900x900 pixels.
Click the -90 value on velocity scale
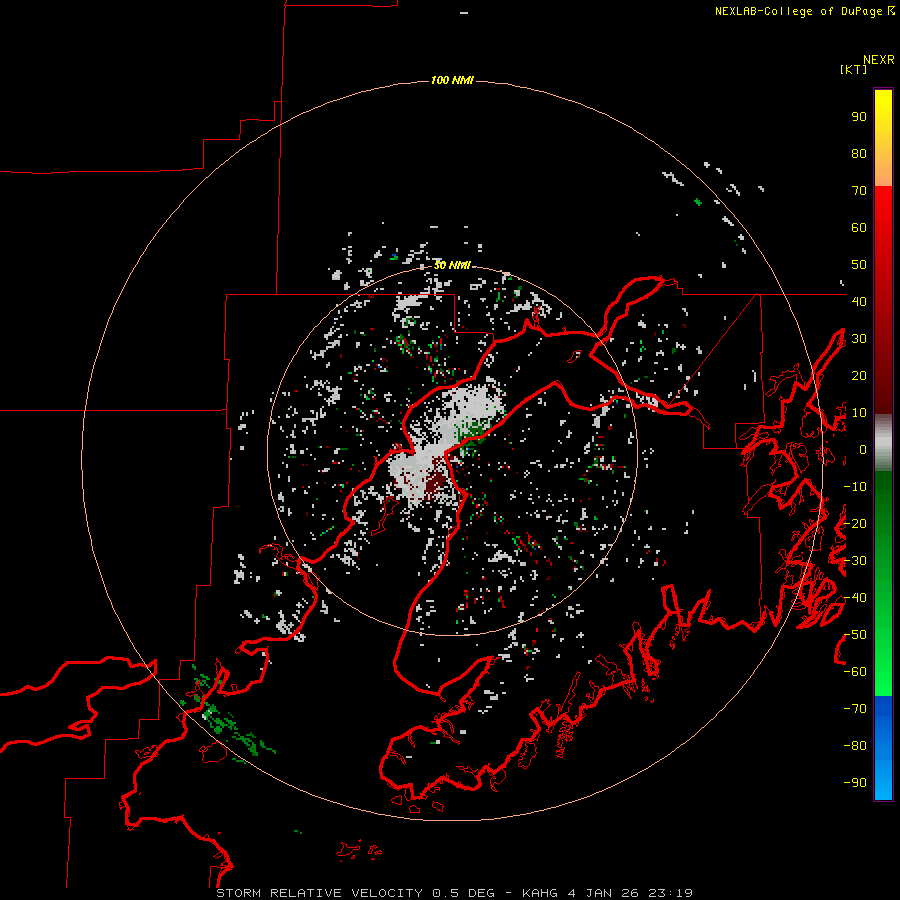pyautogui.click(x=855, y=783)
